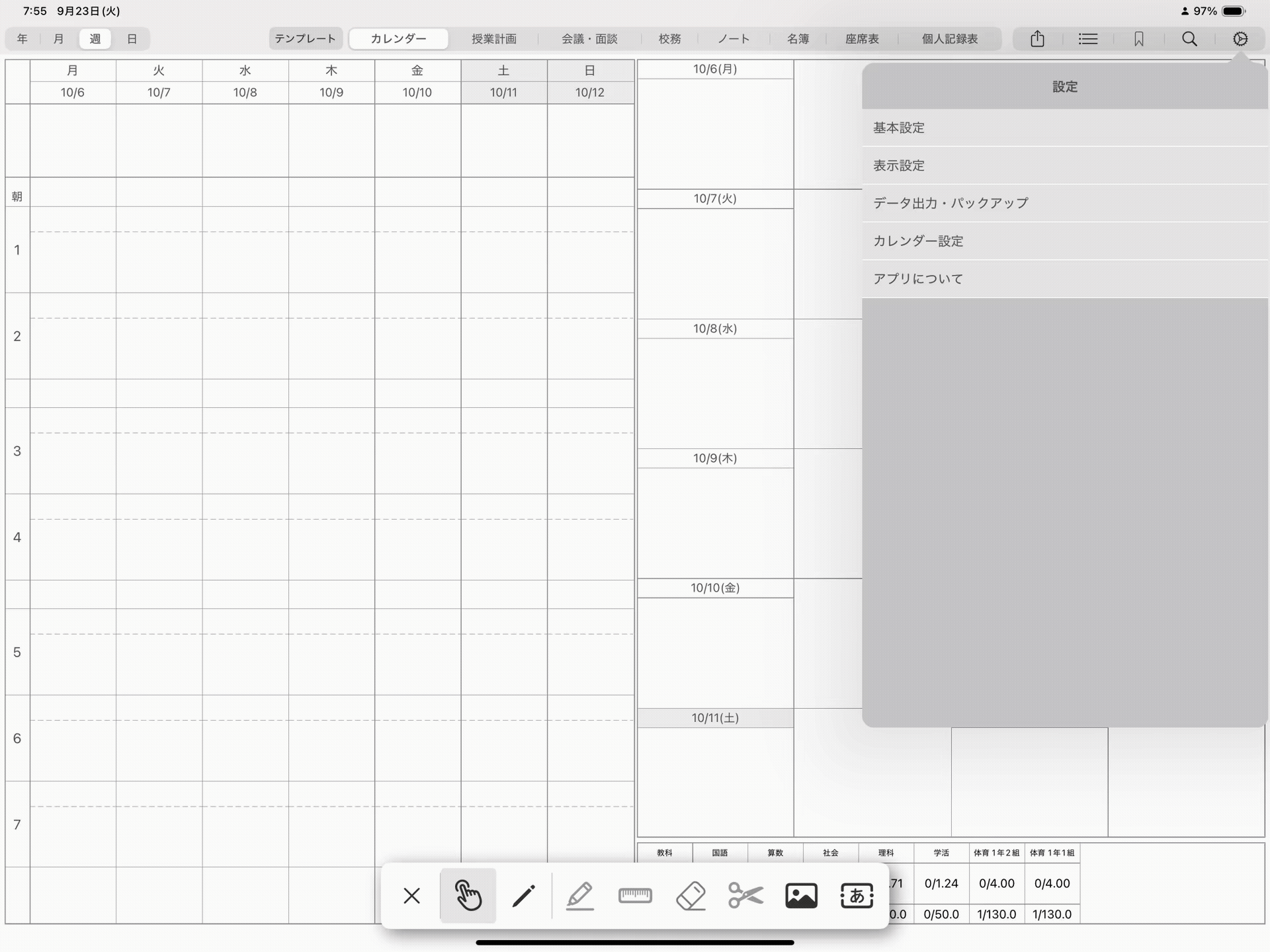Switch to day view segment
The width and height of the screenshot is (1270, 952).
coord(132,39)
